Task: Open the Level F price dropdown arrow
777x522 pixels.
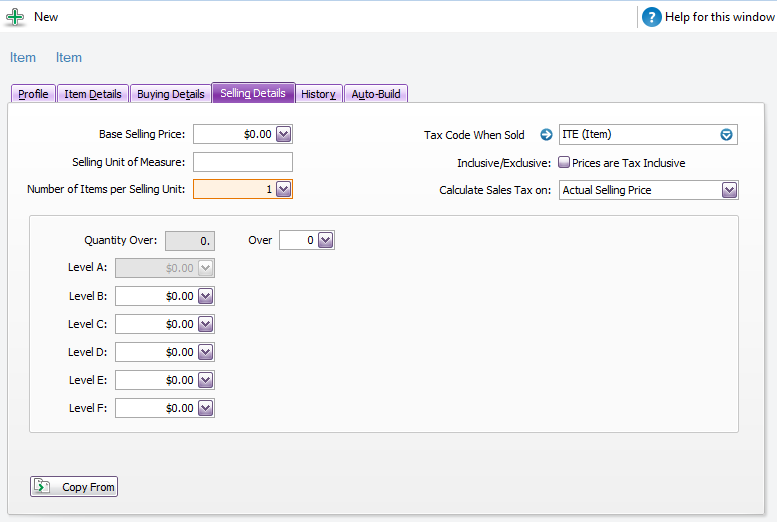Action: (206, 408)
